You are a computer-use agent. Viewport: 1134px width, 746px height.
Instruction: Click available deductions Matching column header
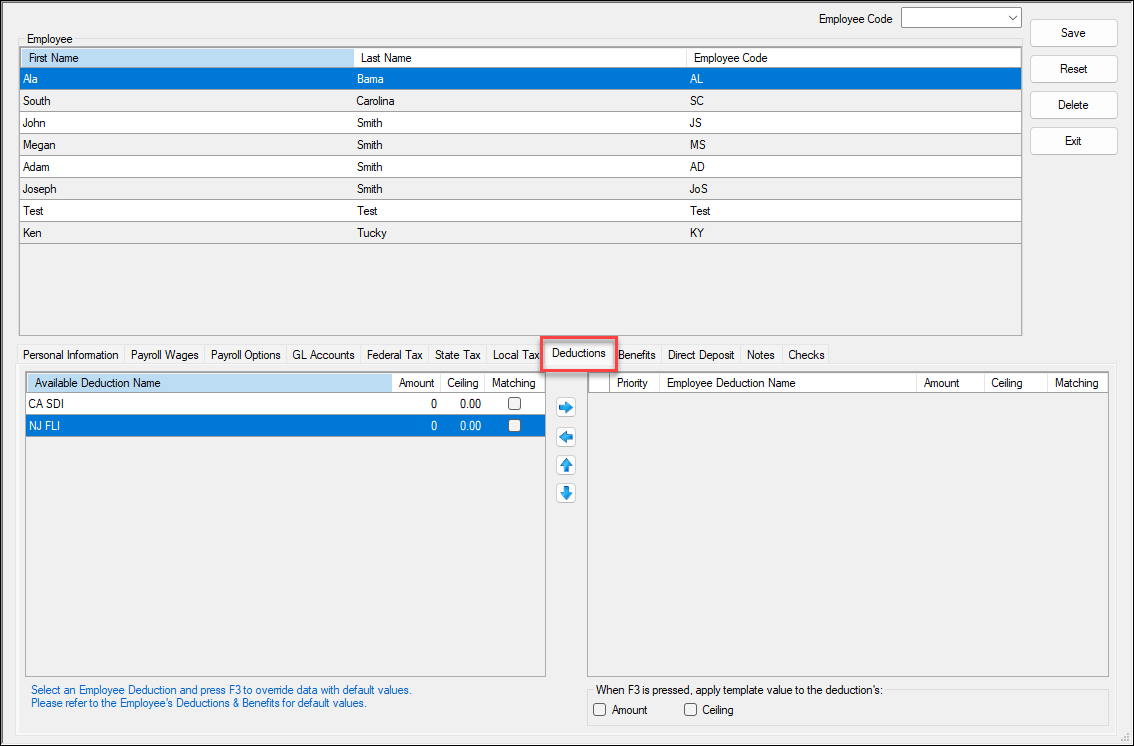pos(514,383)
